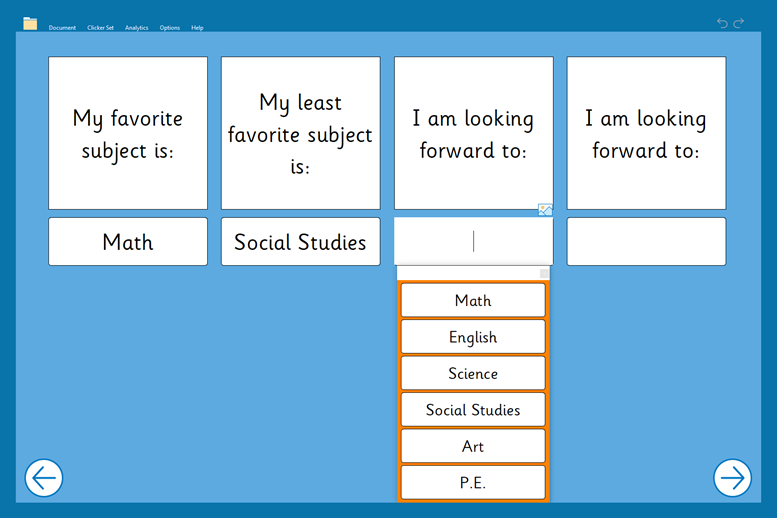Click the picture icon above active cell
The image size is (777, 518).
[545, 210]
